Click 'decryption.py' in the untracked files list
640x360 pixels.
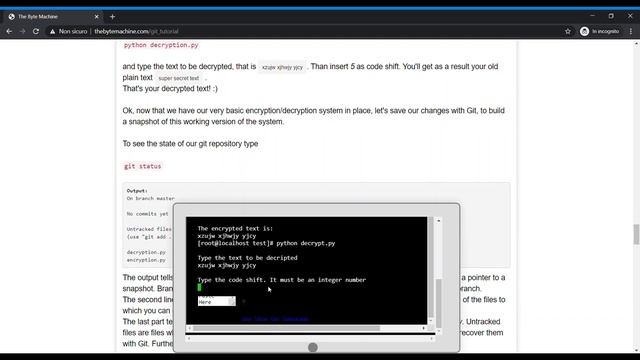(x=146, y=252)
